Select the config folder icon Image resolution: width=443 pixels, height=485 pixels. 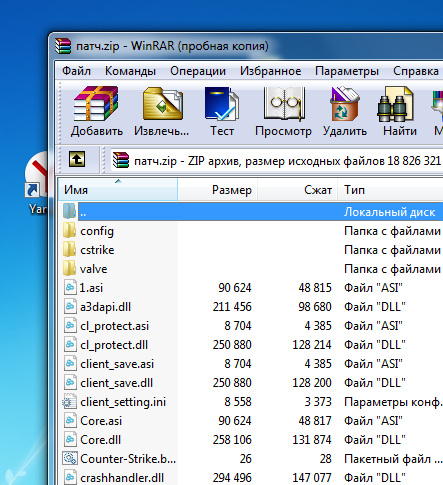coord(70,231)
